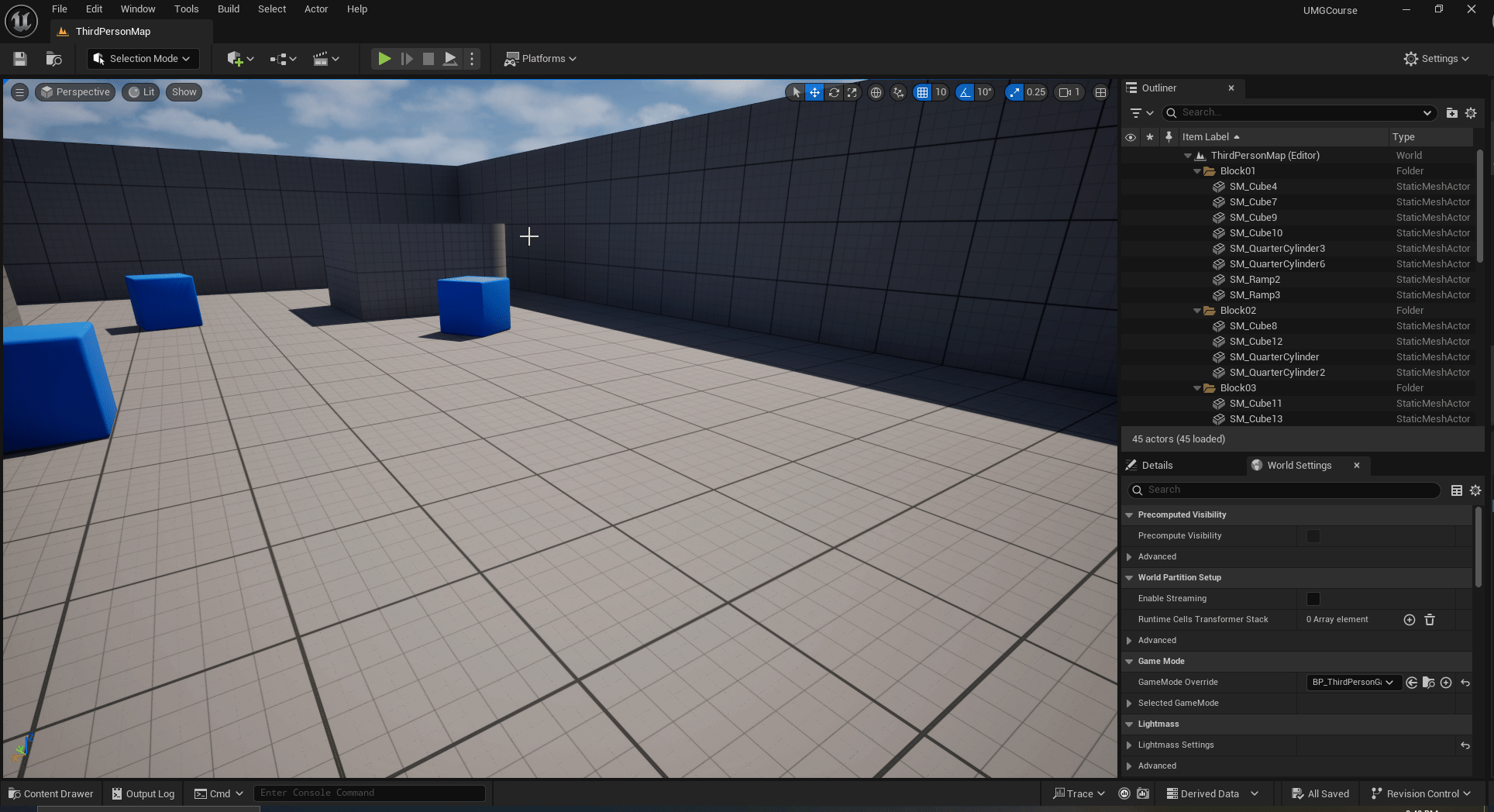This screenshot has width=1494, height=812.
Task: Open play mode options three-dot menu
Action: (472, 59)
